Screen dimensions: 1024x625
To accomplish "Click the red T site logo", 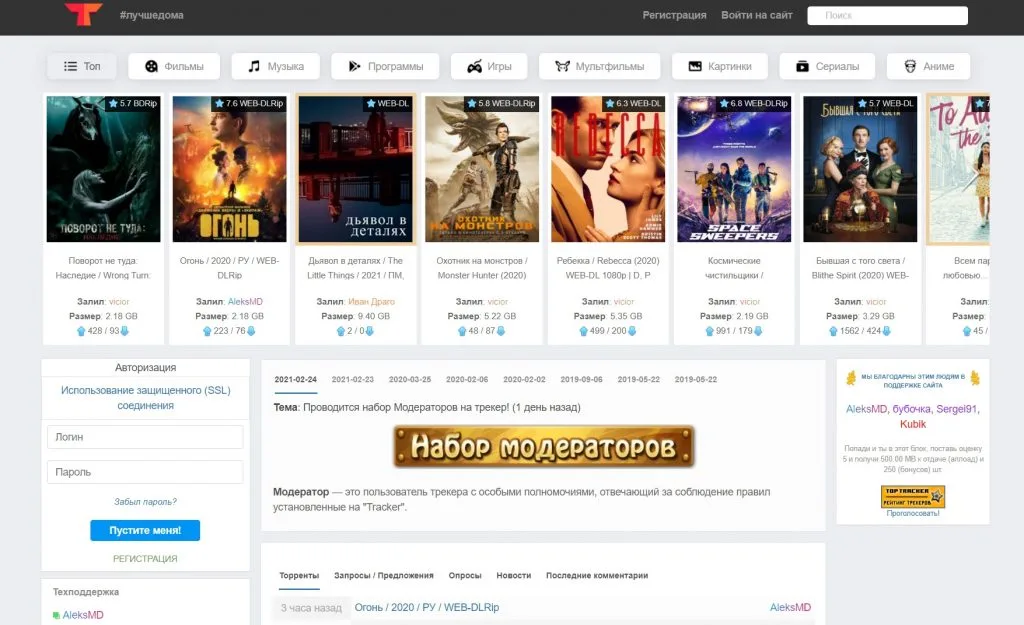I will (x=83, y=14).
